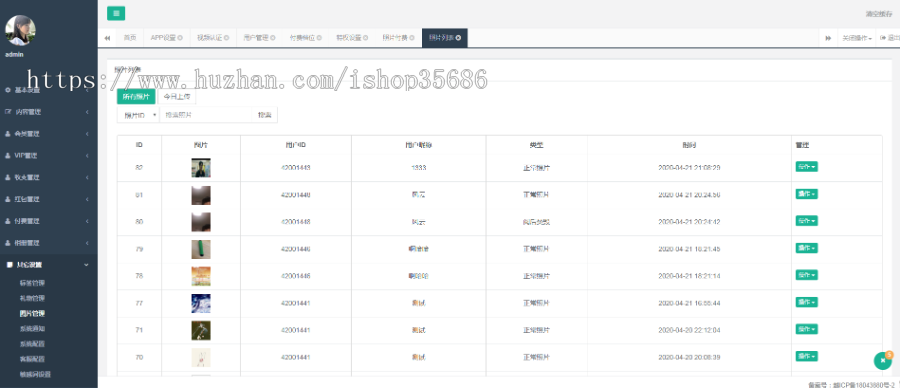Open the green floating chat bubble icon
This screenshot has height=388, width=900.
pyautogui.click(x=883, y=360)
